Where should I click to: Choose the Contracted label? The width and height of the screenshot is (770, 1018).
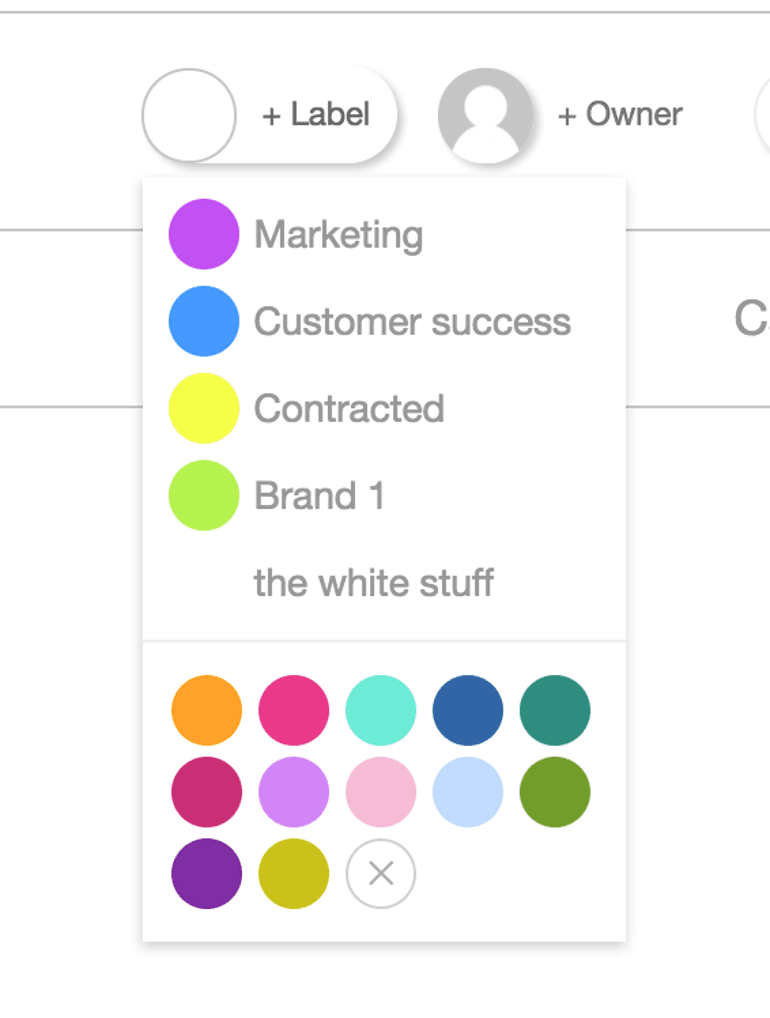(349, 409)
